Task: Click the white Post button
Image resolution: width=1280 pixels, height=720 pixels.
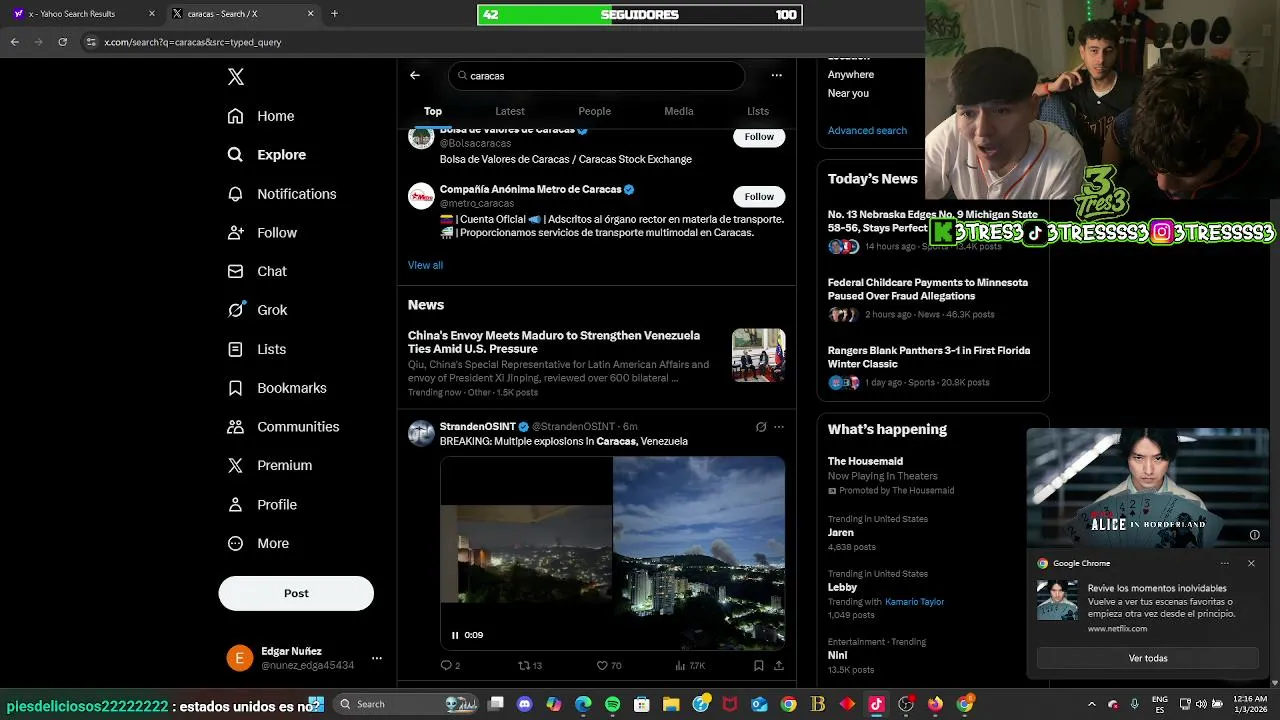Action: pos(296,593)
